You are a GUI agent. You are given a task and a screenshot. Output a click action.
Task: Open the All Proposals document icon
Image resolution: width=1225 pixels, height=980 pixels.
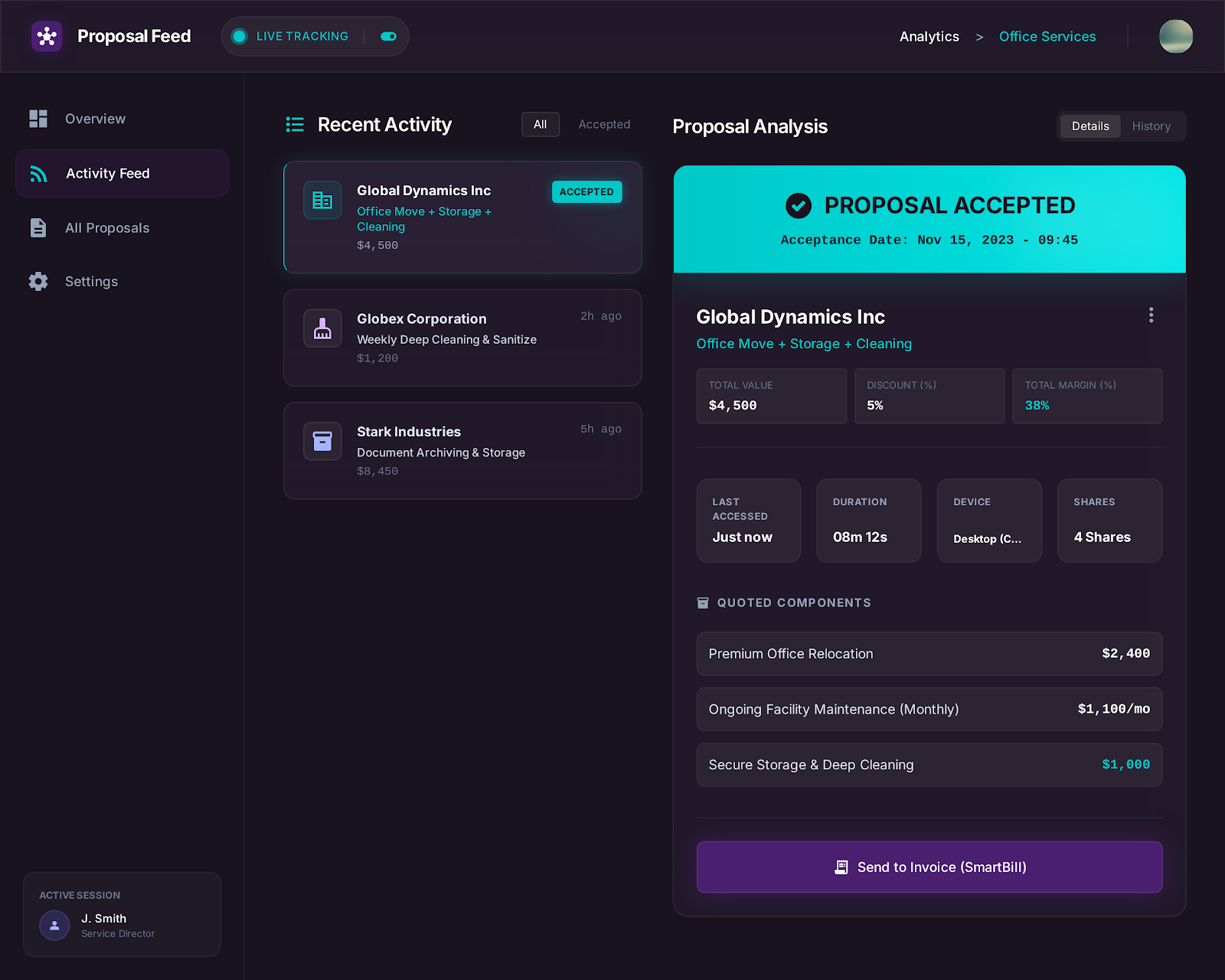tap(38, 228)
